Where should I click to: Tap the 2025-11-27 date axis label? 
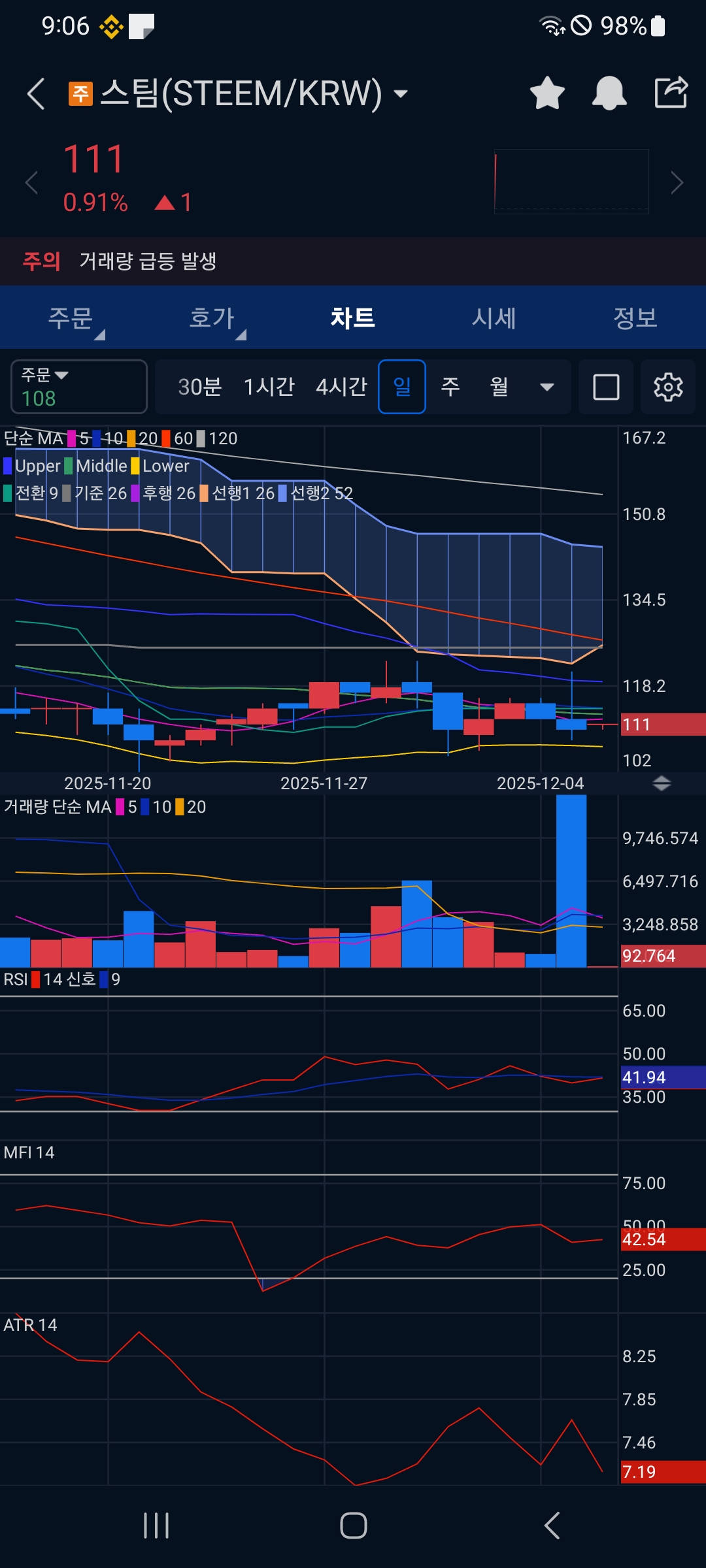click(x=324, y=783)
